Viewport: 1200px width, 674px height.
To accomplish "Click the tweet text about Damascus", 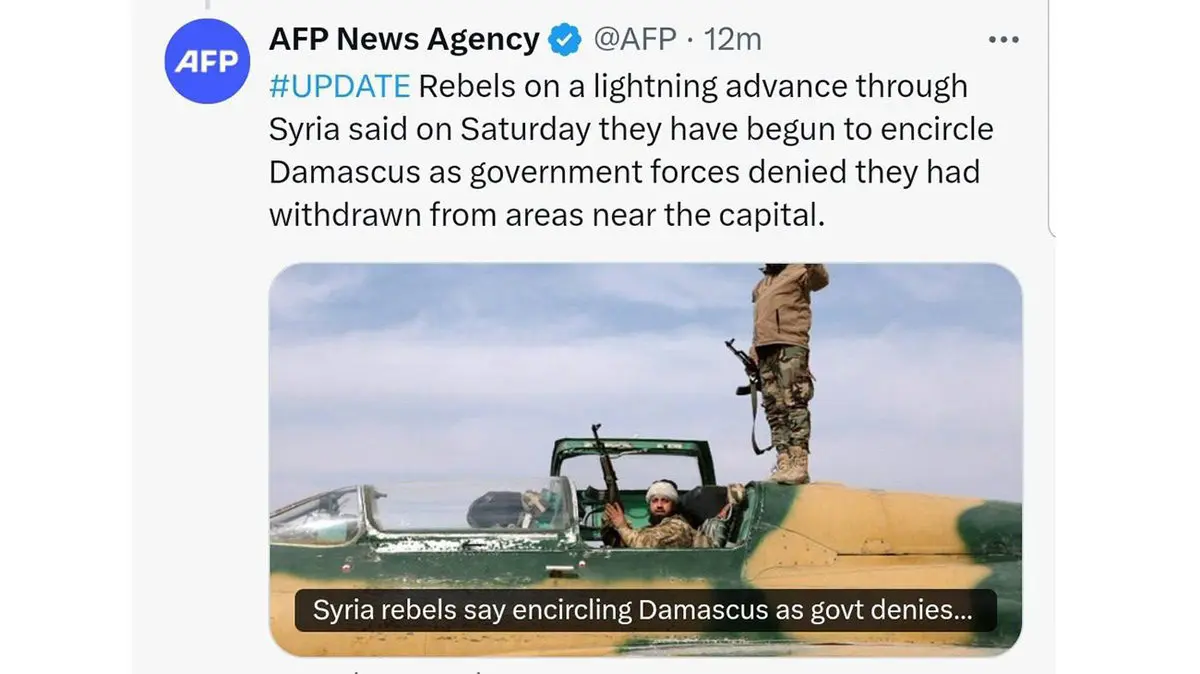I will (x=630, y=150).
